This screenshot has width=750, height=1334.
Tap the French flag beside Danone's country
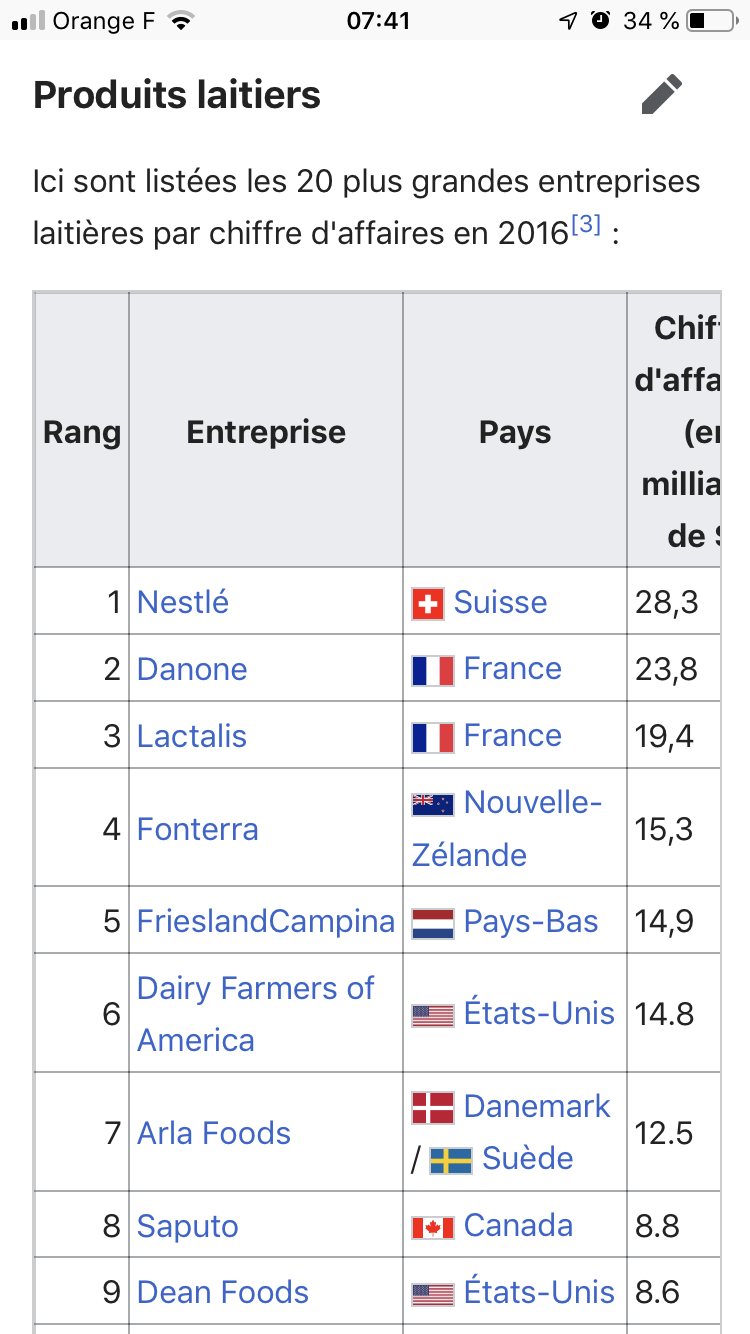433,670
